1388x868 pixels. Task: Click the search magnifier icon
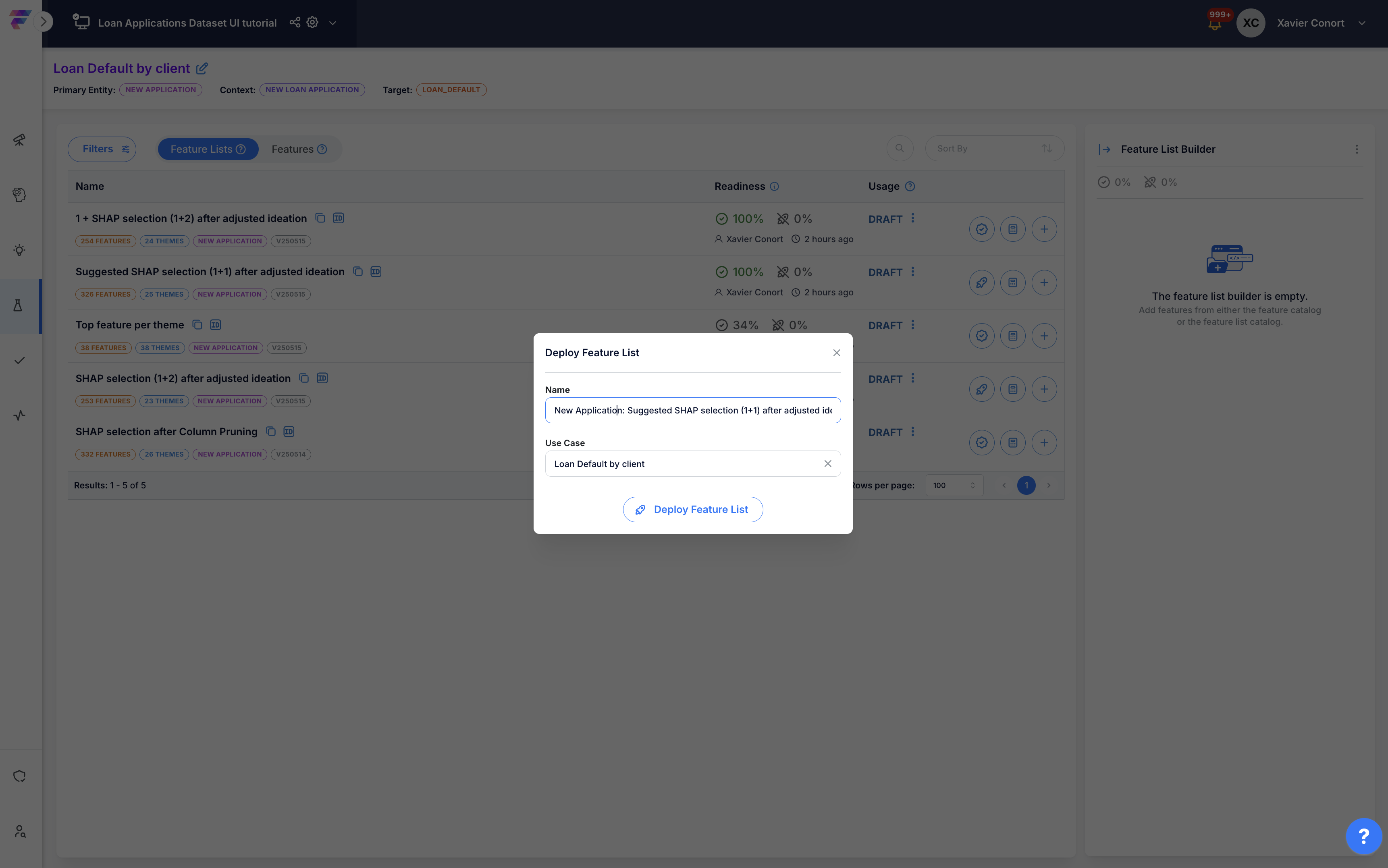coord(899,149)
